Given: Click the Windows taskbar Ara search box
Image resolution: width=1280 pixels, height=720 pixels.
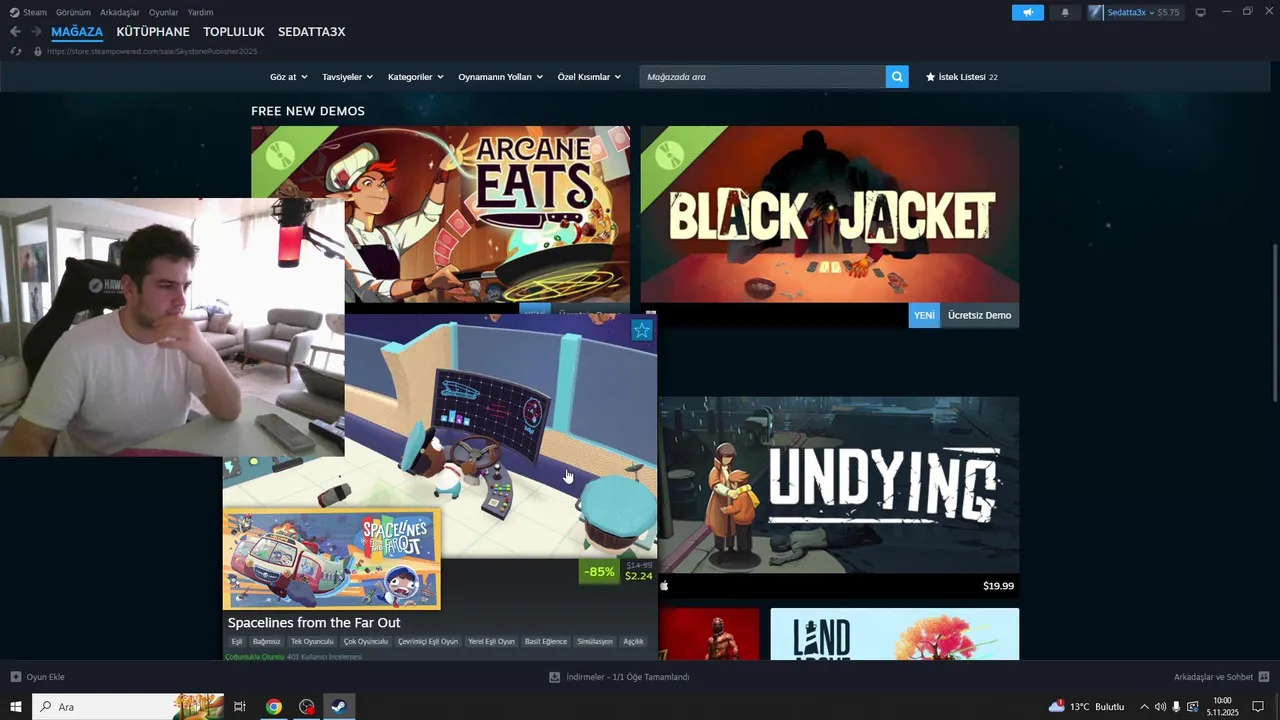Looking at the screenshot, I should pos(128,707).
